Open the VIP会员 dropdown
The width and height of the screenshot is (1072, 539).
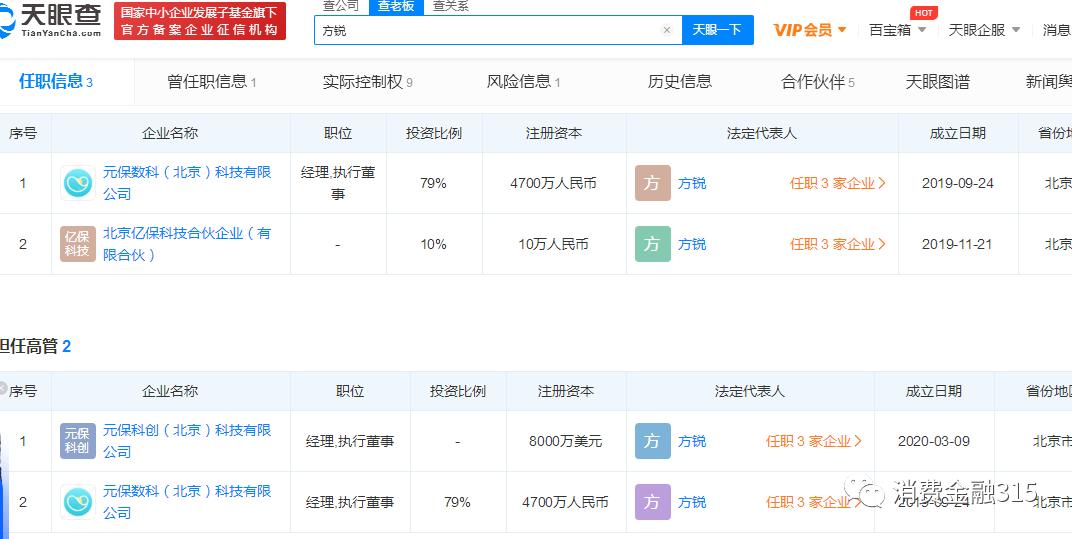810,30
